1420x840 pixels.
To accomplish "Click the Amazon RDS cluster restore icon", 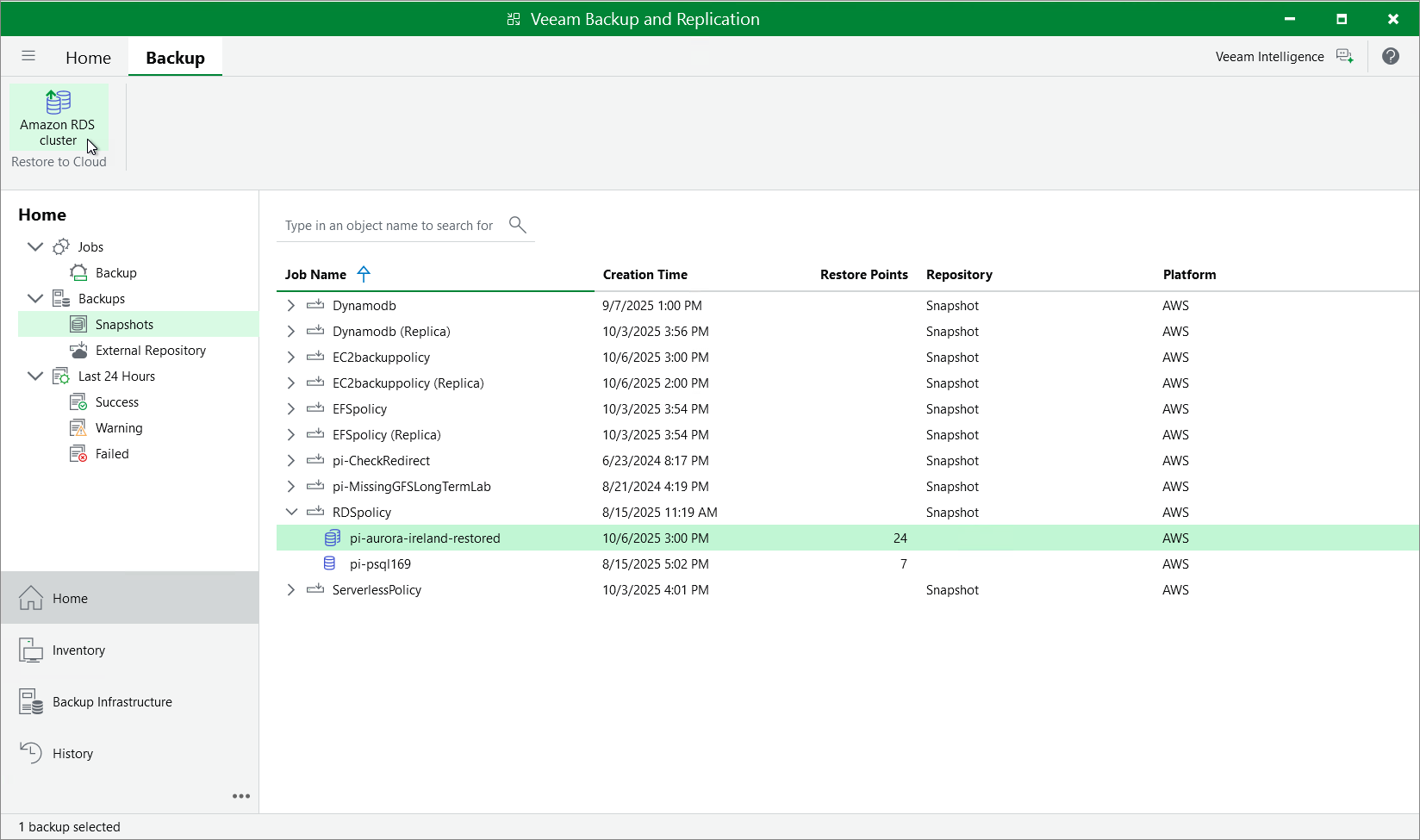I will tap(58, 103).
